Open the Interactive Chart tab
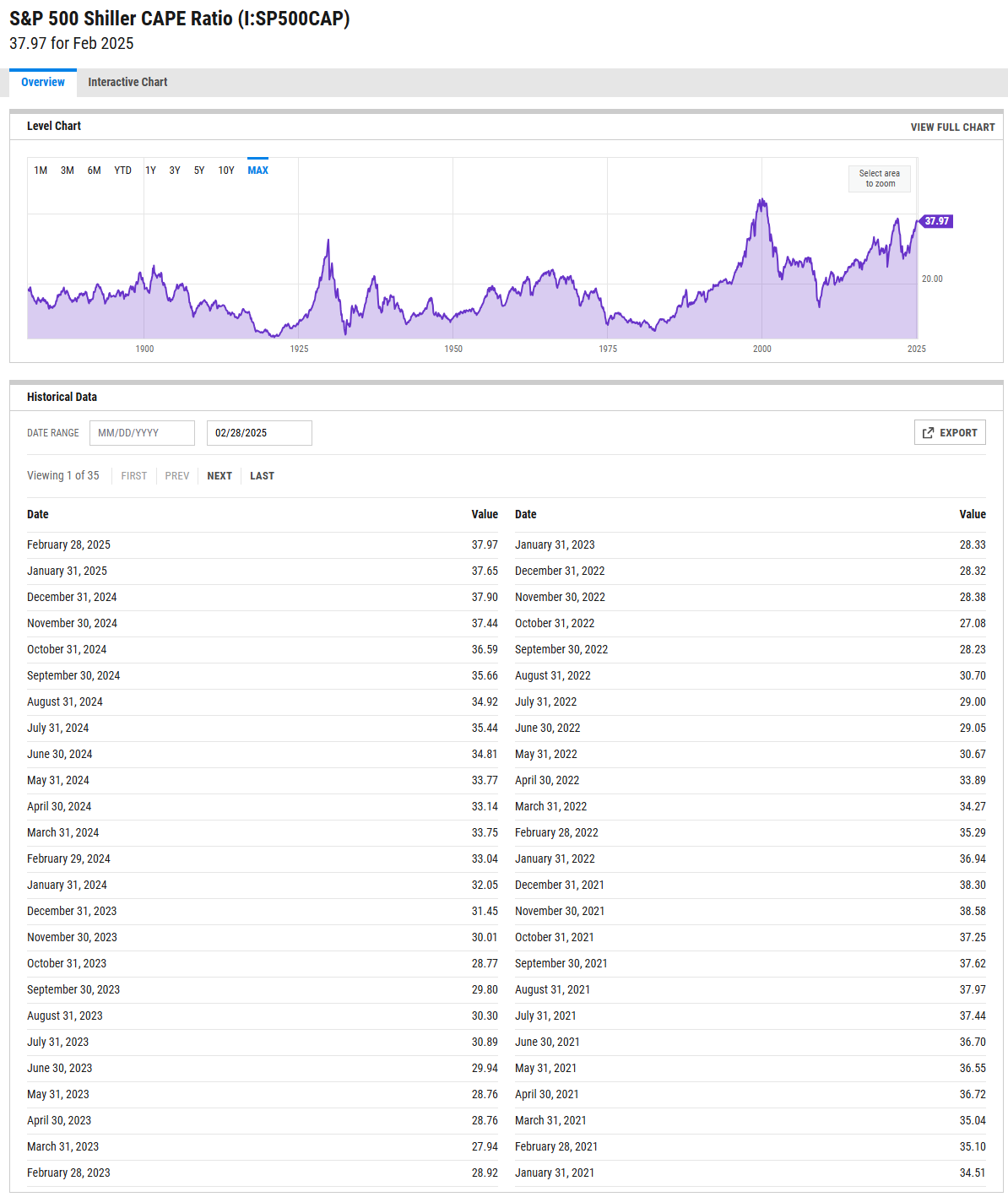 click(x=127, y=82)
